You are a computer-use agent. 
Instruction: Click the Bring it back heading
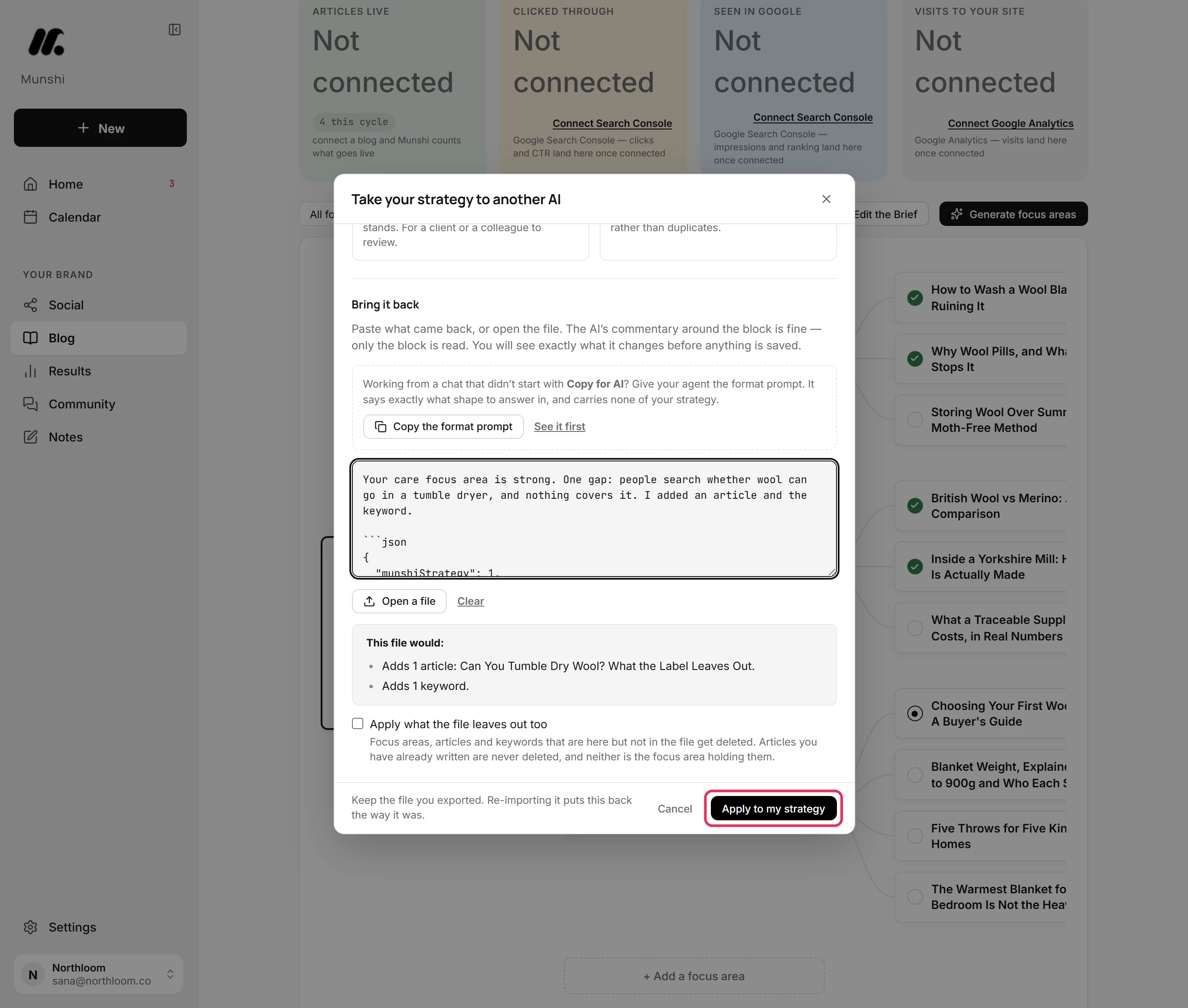[x=385, y=305]
